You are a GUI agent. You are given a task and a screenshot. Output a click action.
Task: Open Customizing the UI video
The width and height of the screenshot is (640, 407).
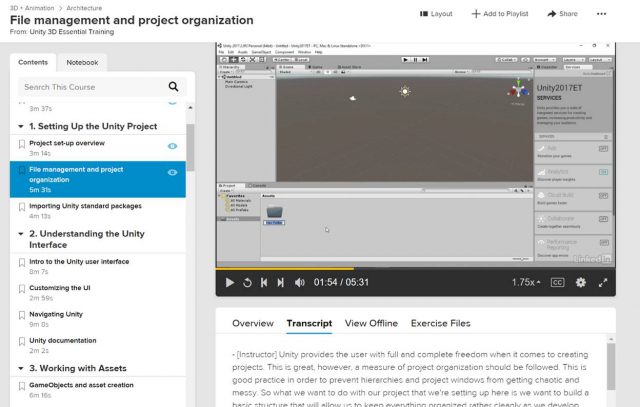[60, 288]
